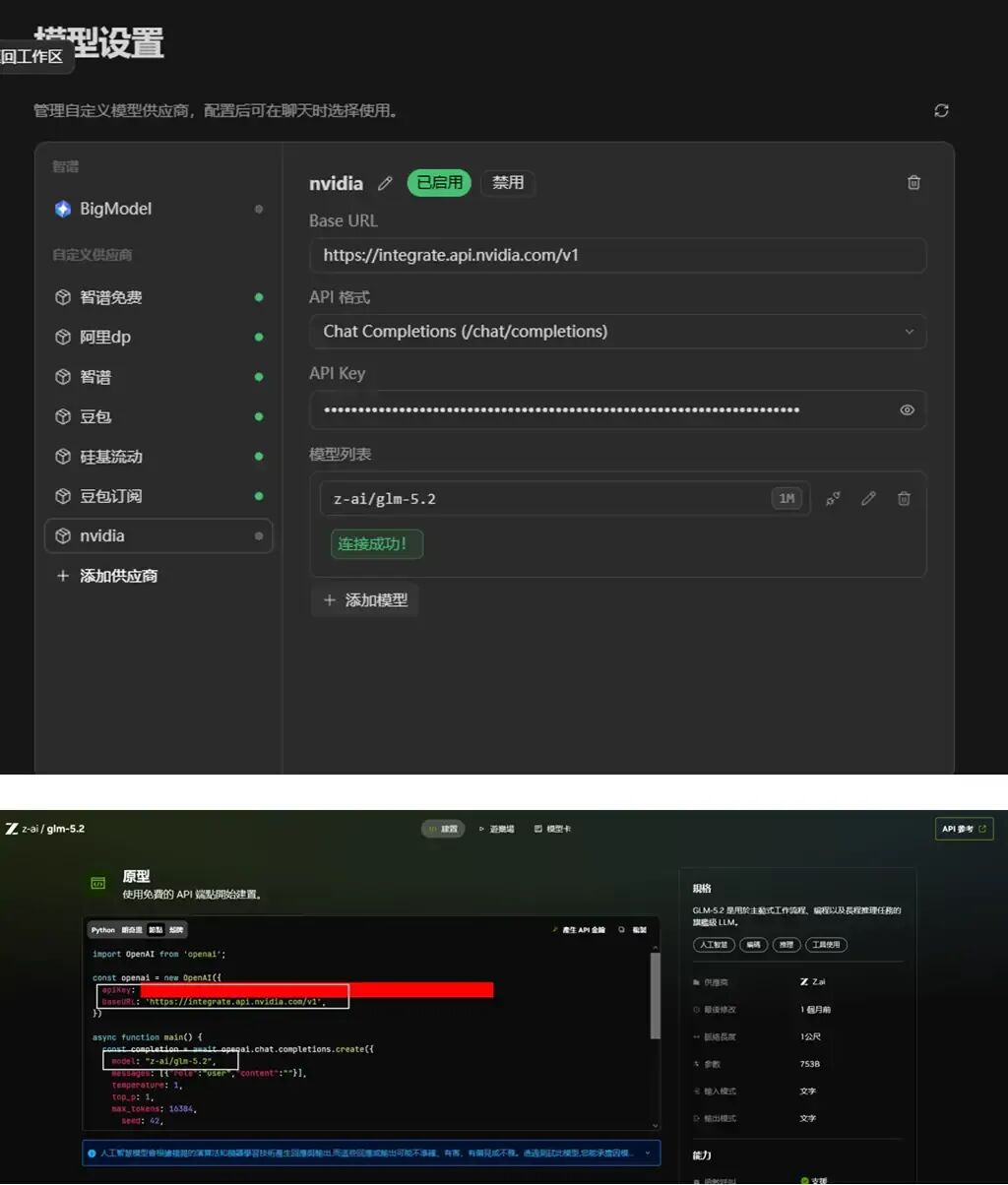The height and width of the screenshot is (1185, 1008).
Task: Click the cube icon beside 阿里dp
Action: [63, 337]
